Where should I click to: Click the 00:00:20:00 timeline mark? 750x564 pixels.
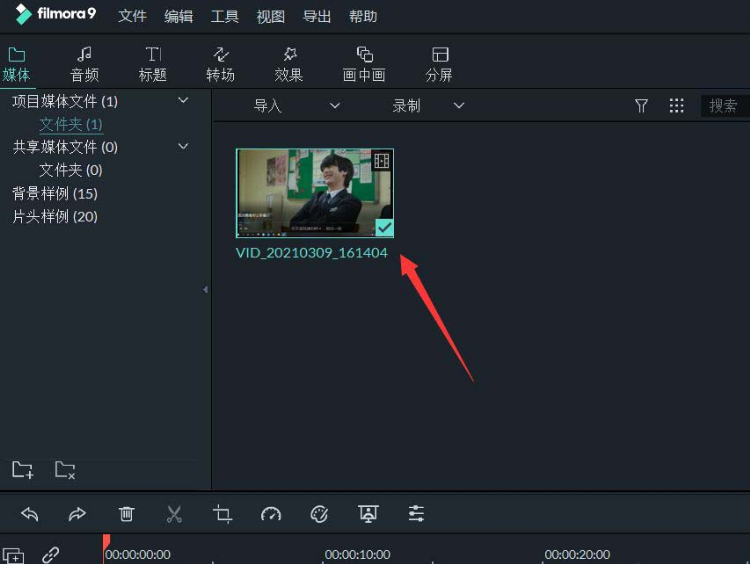[x=577, y=555]
